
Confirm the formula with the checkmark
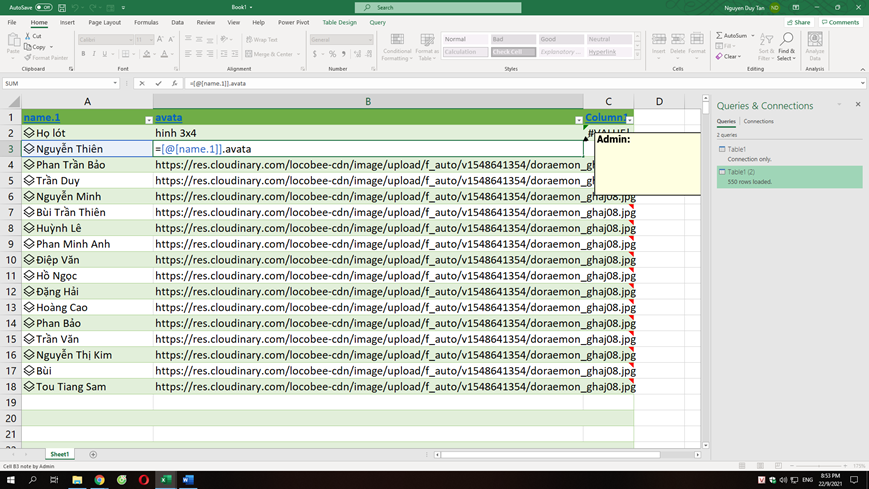point(158,83)
